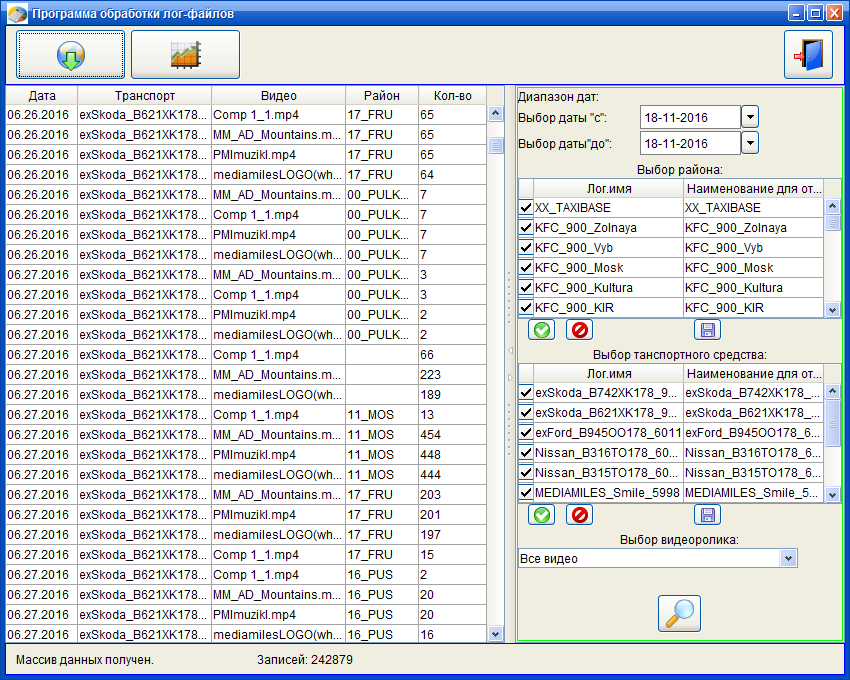Click the 'Район' column header
The width and height of the screenshot is (850, 680).
tap(382, 96)
